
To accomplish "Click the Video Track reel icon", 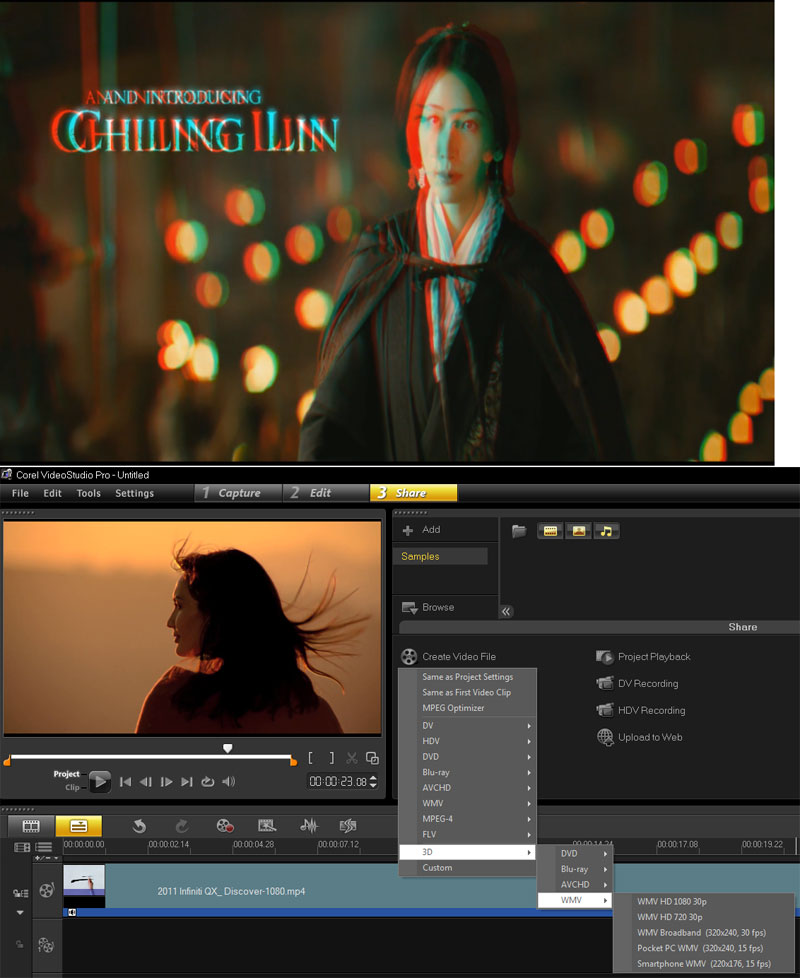I will tap(47, 890).
